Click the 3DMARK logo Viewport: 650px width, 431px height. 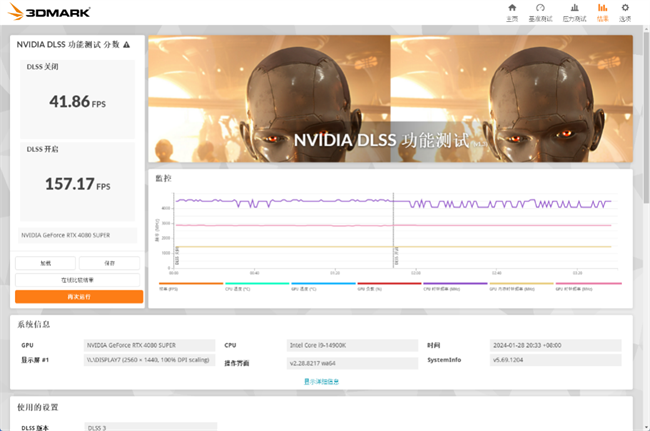(x=49, y=12)
